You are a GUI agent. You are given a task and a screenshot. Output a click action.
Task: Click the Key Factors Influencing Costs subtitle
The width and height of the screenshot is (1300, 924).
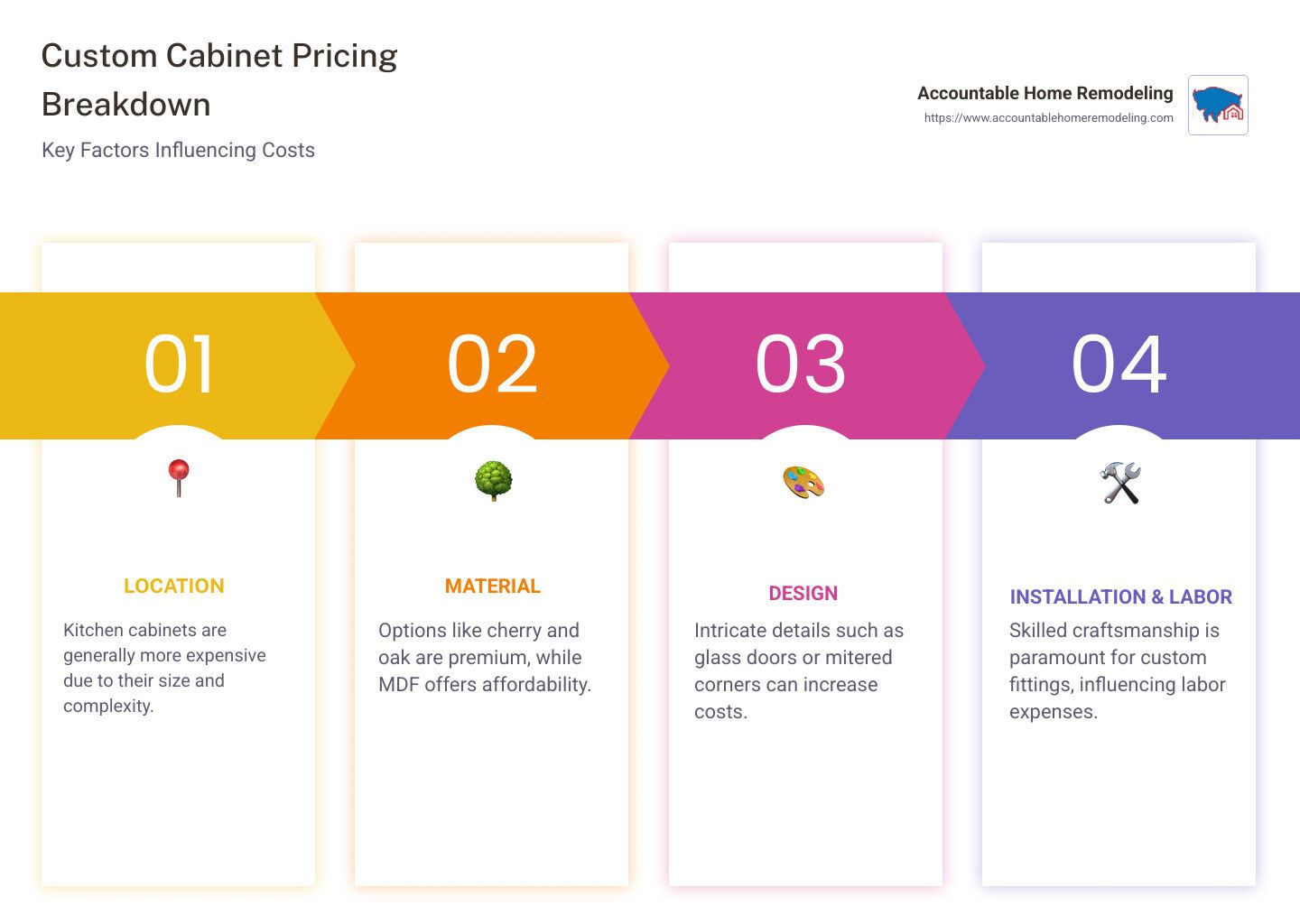pos(178,150)
